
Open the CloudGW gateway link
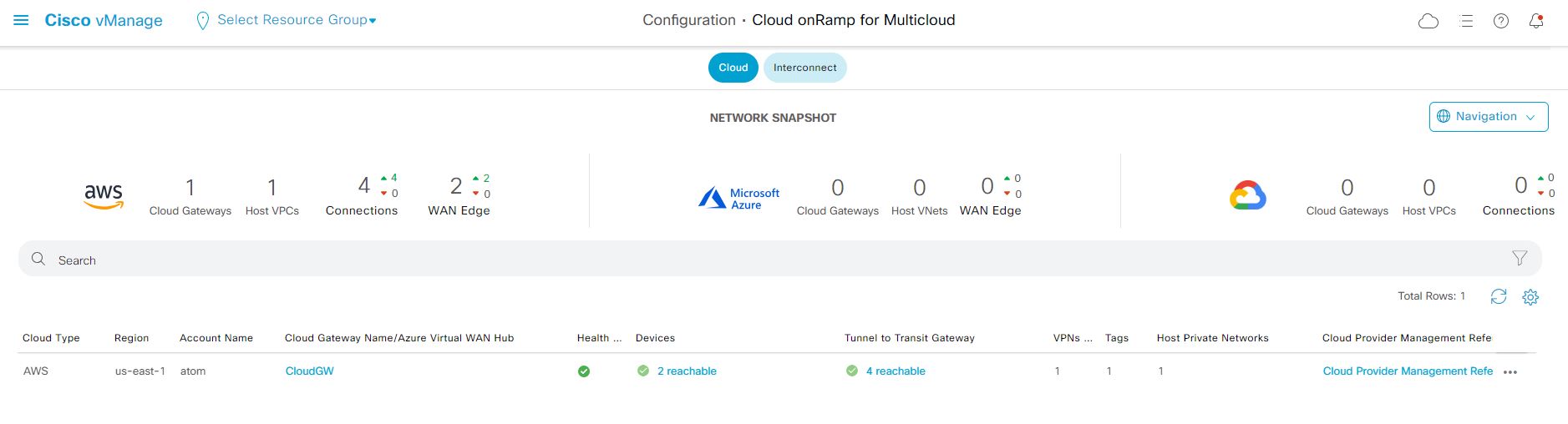(310, 371)
